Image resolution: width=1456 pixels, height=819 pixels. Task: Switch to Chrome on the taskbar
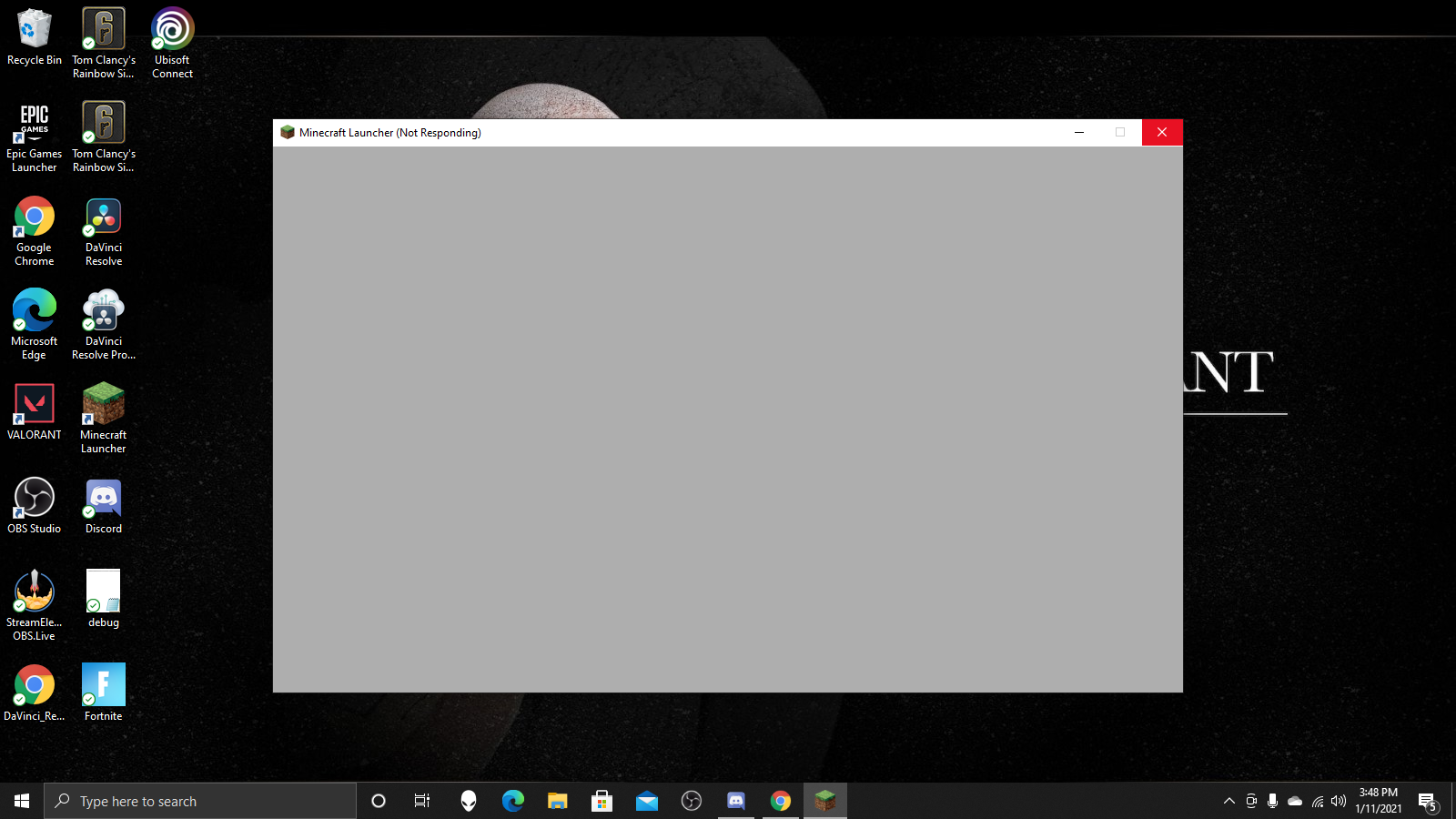[x=781, y=801]
